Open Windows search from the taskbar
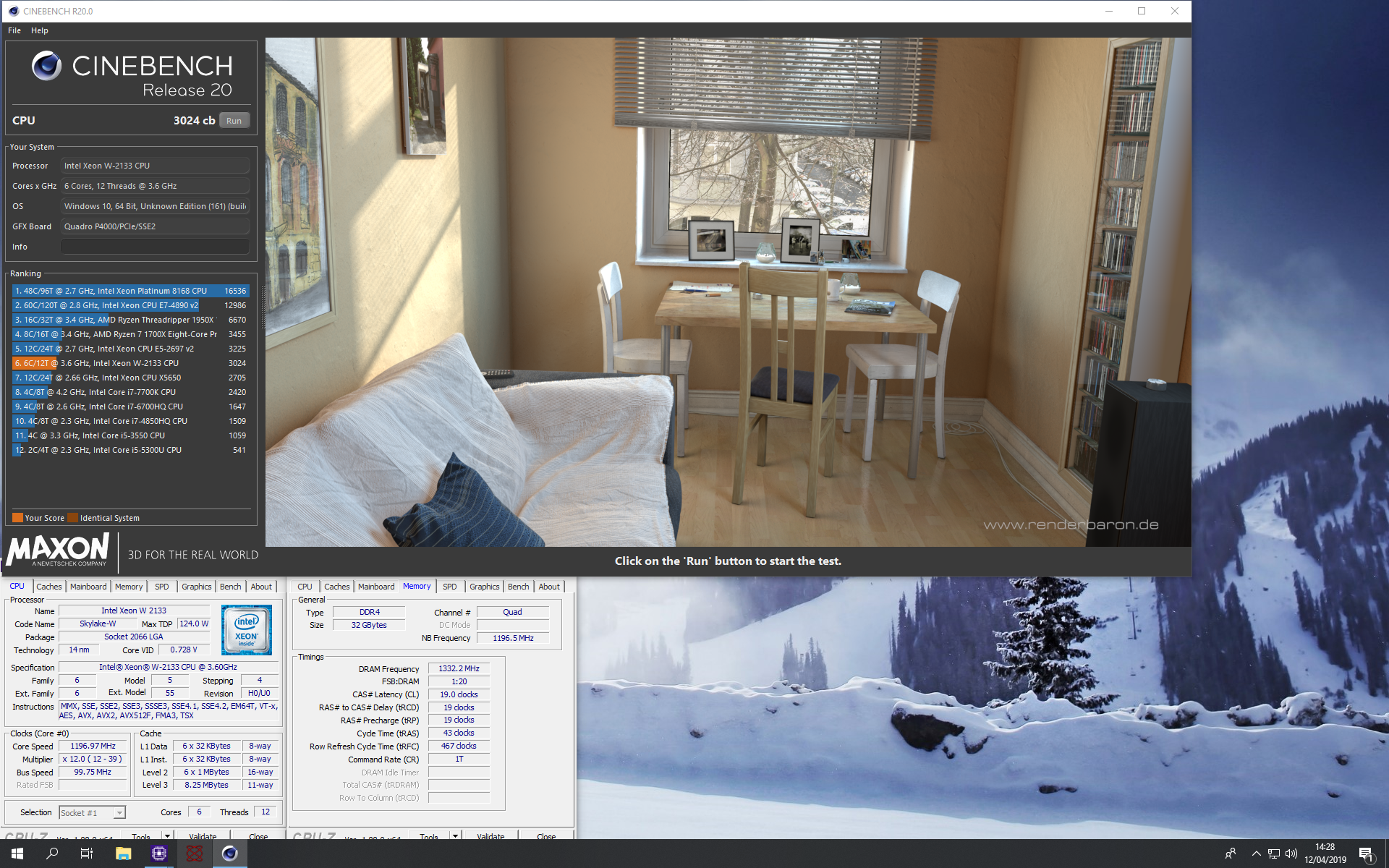 click(52, 854)
